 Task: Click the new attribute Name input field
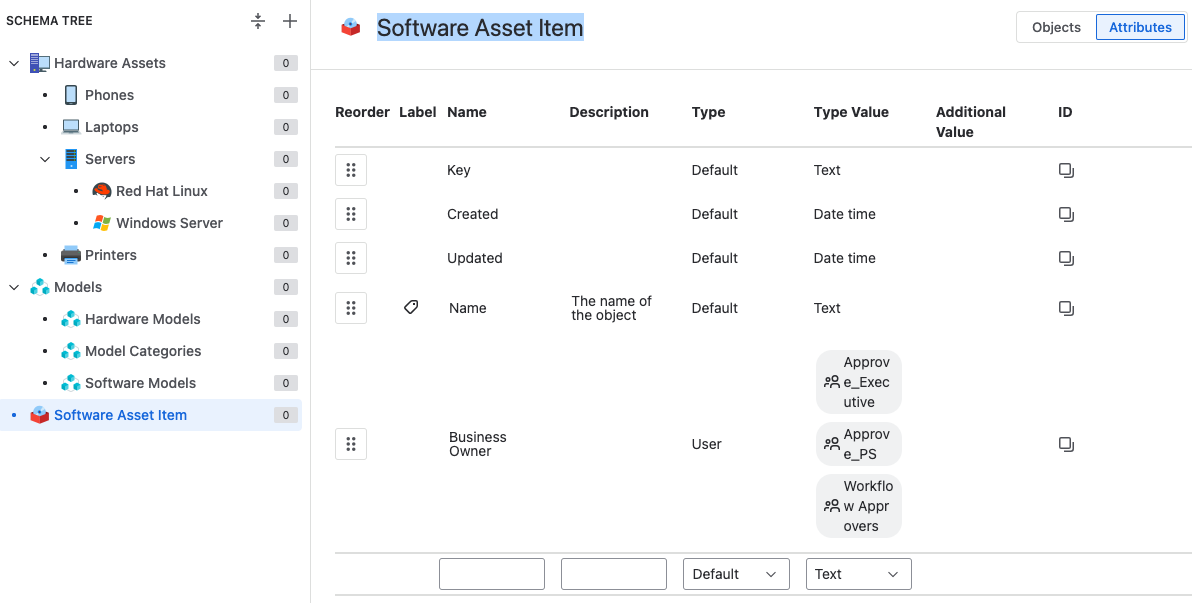[x=491, y=574]
